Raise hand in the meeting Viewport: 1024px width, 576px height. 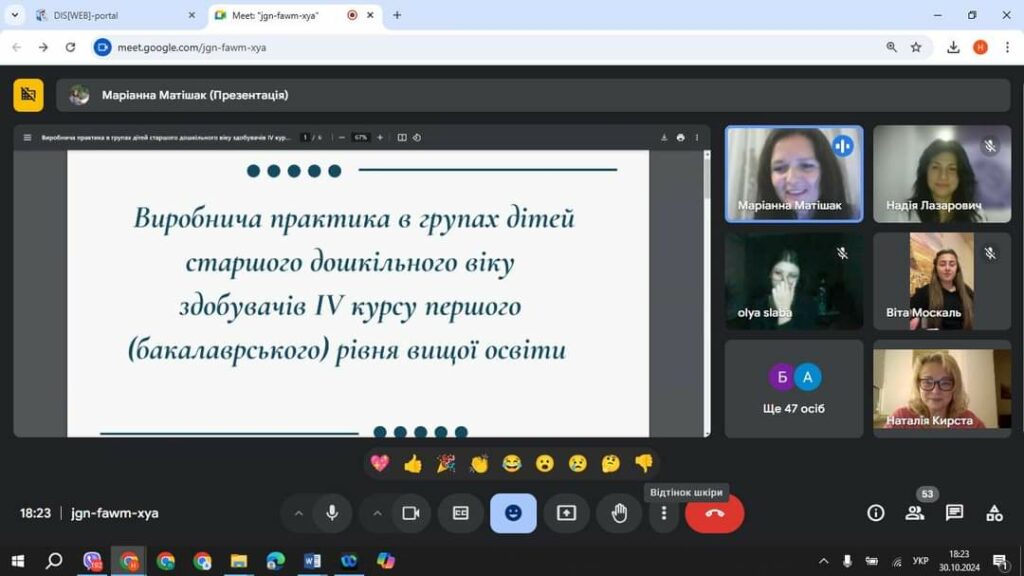click(619, 513)
